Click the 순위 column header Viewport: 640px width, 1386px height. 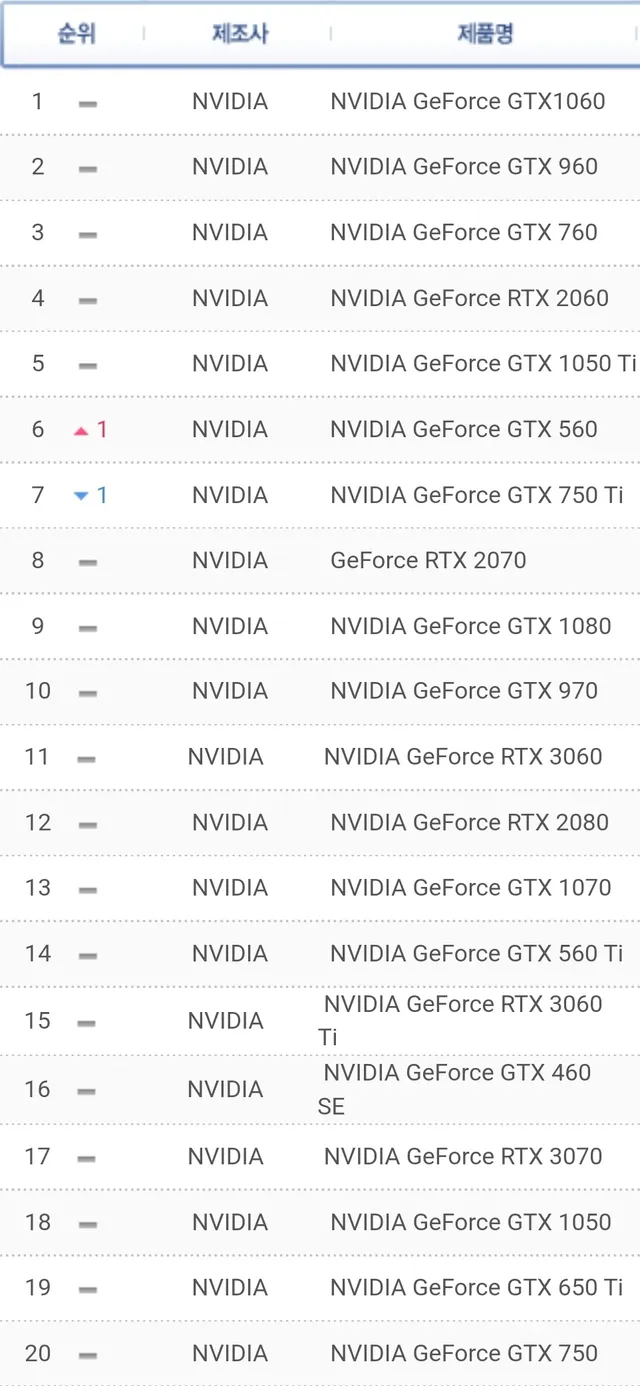pyautogui.click(x=76, y=33)
